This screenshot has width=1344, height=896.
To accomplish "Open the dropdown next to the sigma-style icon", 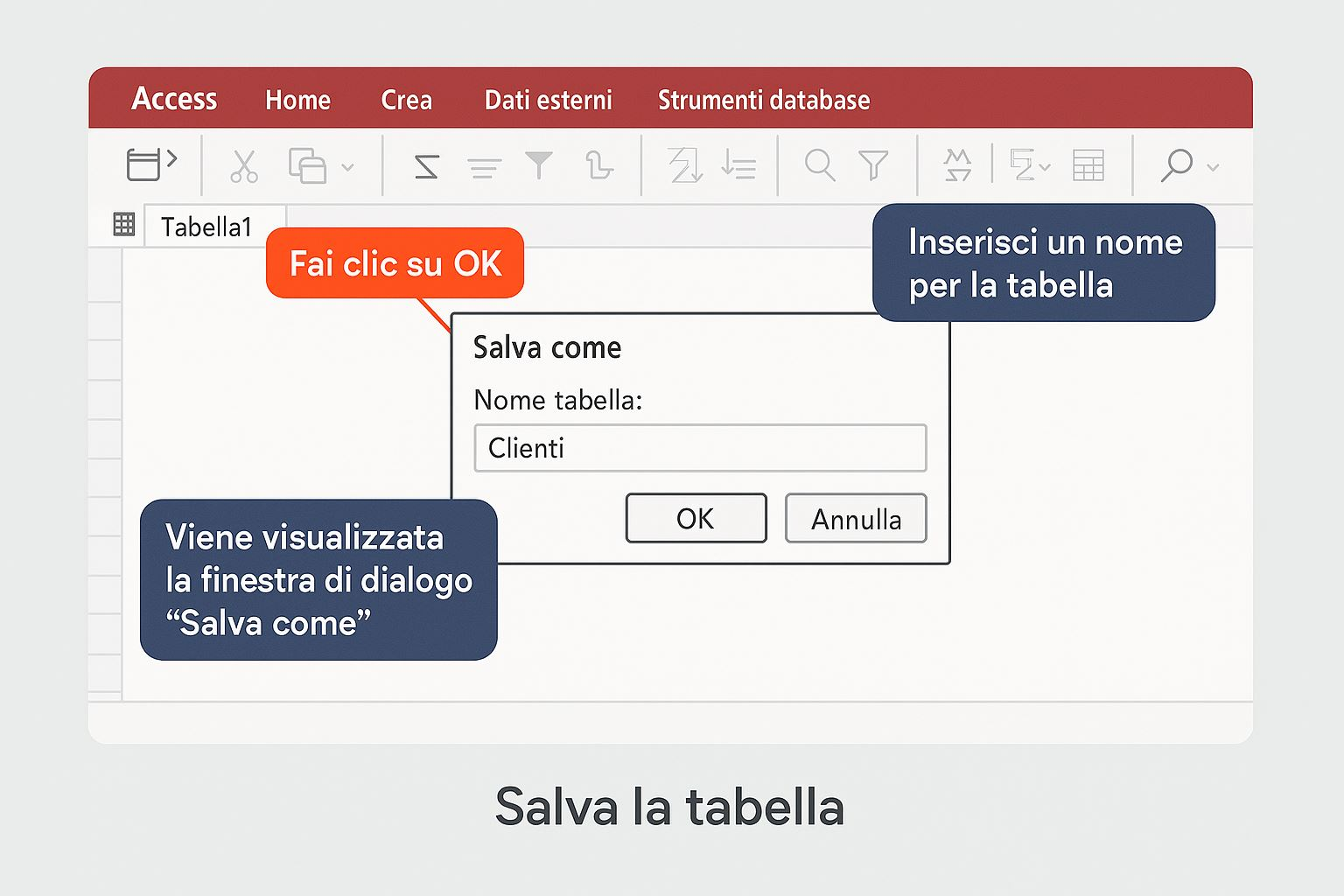I will click(x=1045, y=167).
